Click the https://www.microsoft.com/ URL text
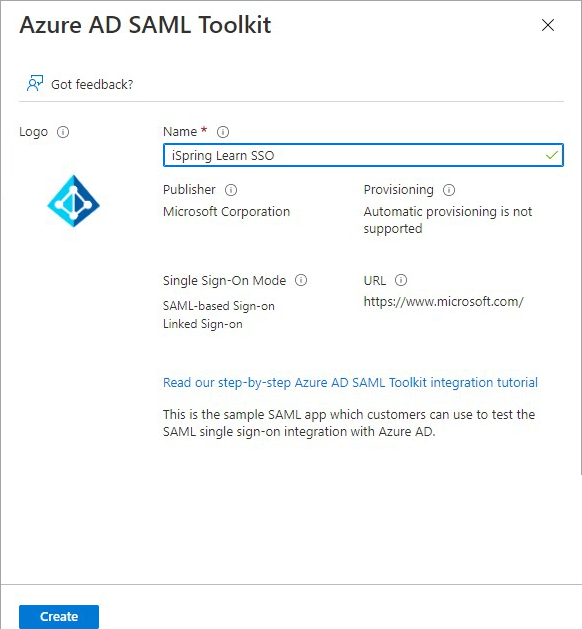This screenshot has height=629, width=582. (444, 302)
